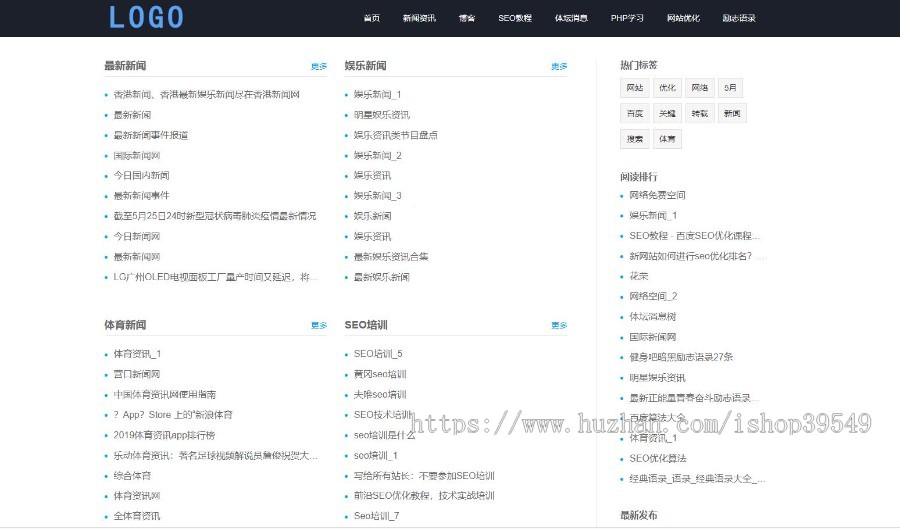The height and width of the screenshot is (529, 900).
Task: Click 更多 beside the 娱乐新闻 heading
Action: pos(559,67)
